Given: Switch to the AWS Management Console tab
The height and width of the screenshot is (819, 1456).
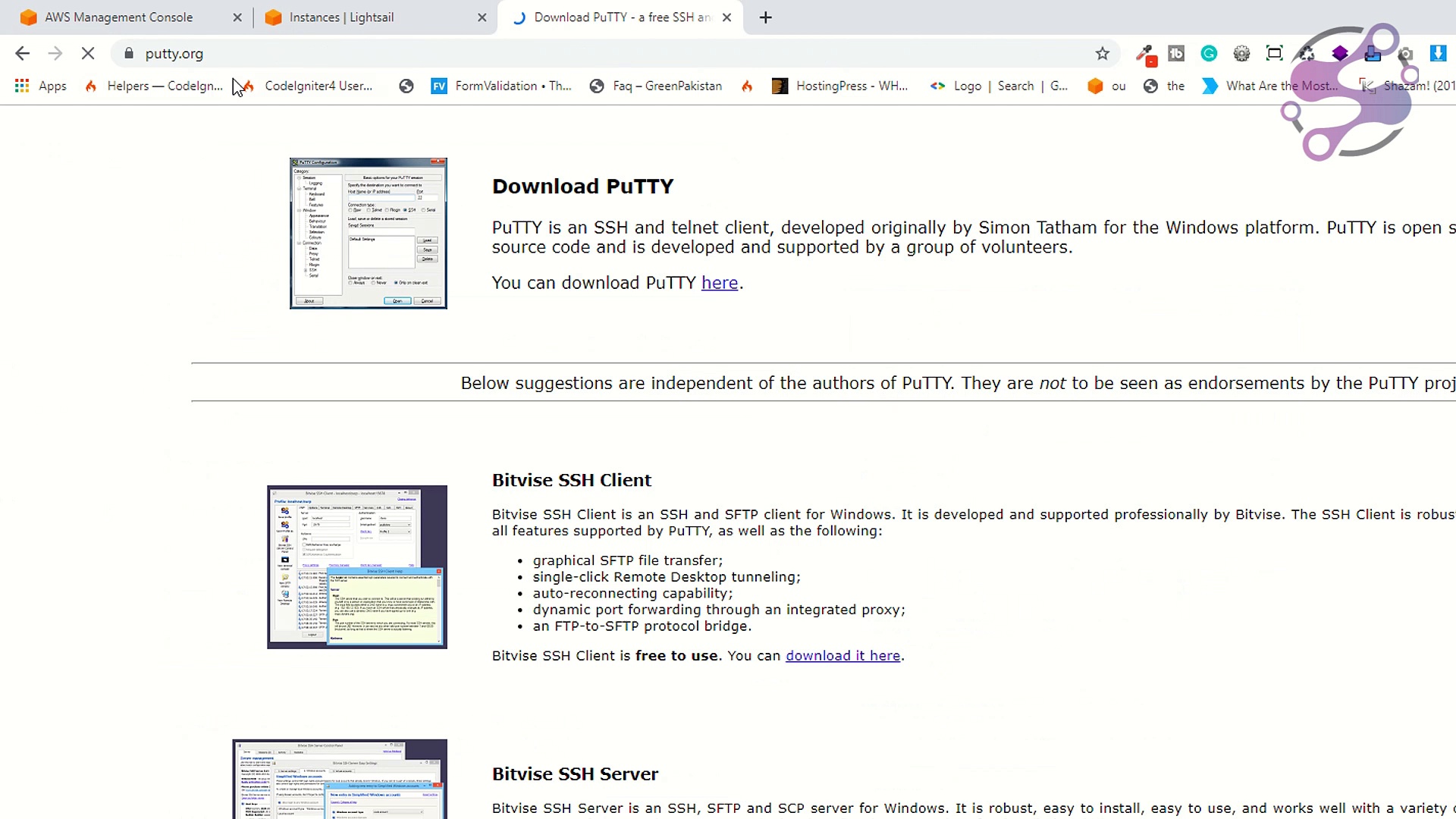Looking at the screenshot, I should pos(118,17).
